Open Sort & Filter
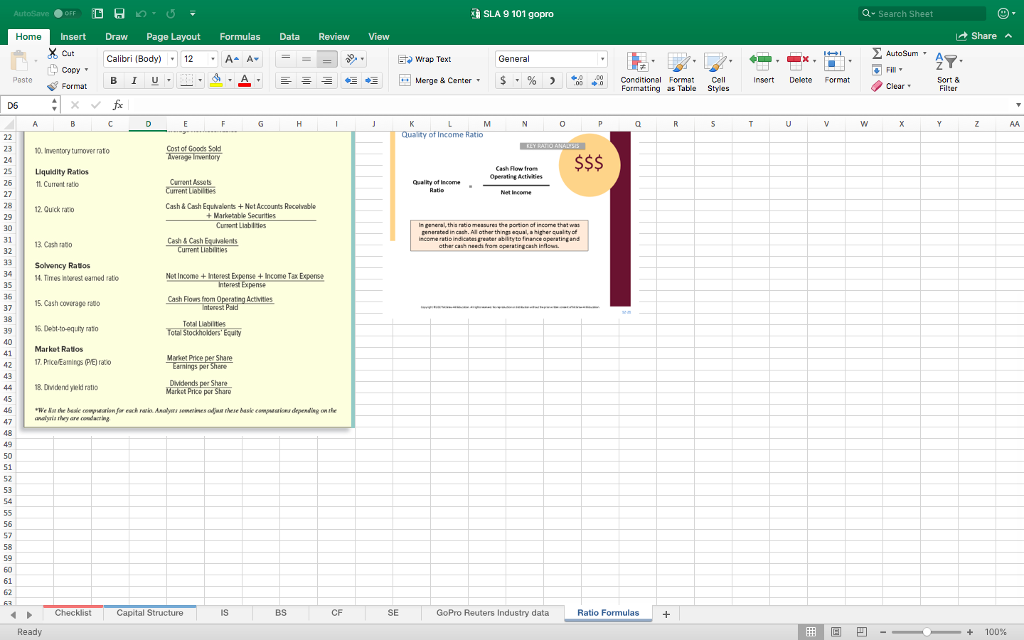 (948, 72)
